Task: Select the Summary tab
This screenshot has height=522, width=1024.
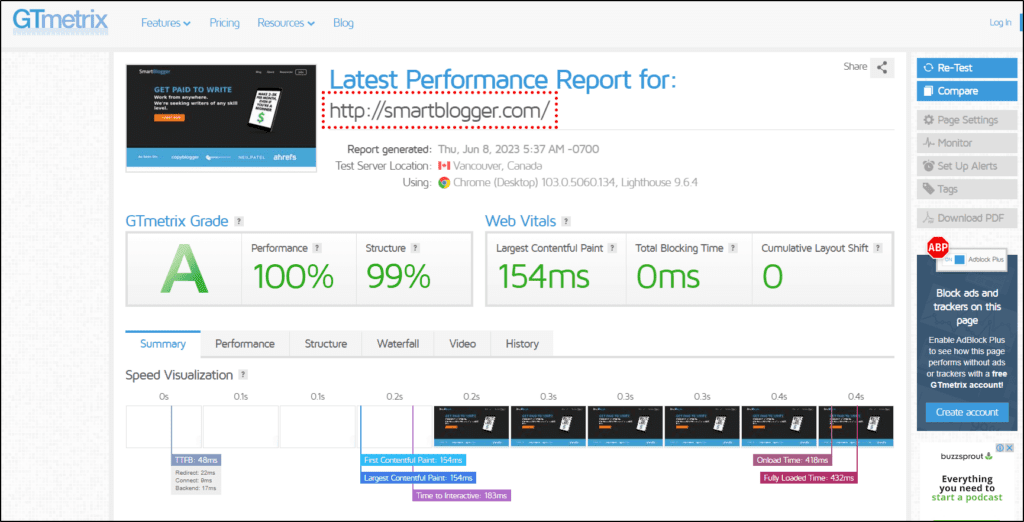Action: (163, 344)
